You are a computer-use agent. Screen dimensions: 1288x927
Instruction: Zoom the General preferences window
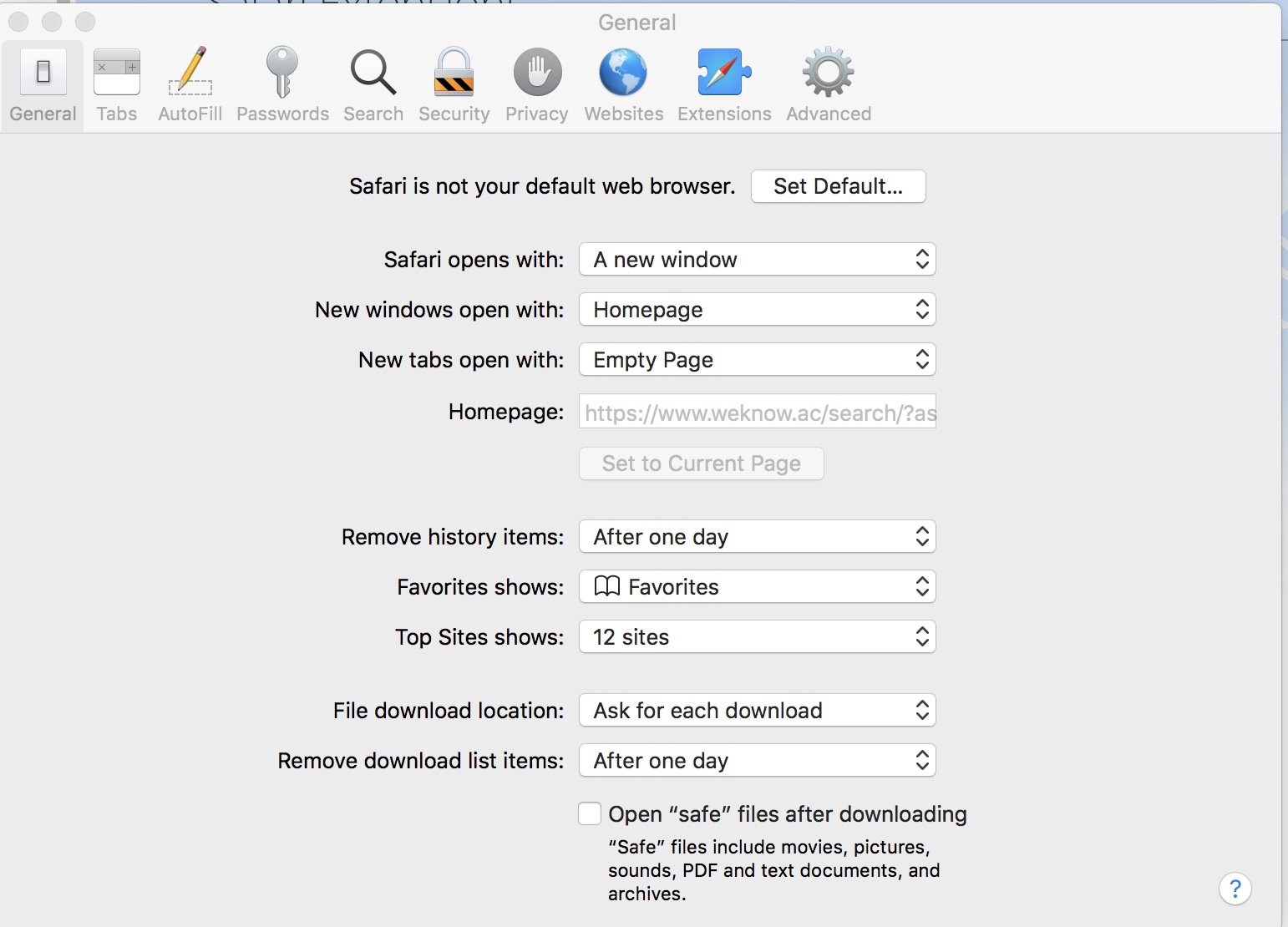(x=85, y=22)
